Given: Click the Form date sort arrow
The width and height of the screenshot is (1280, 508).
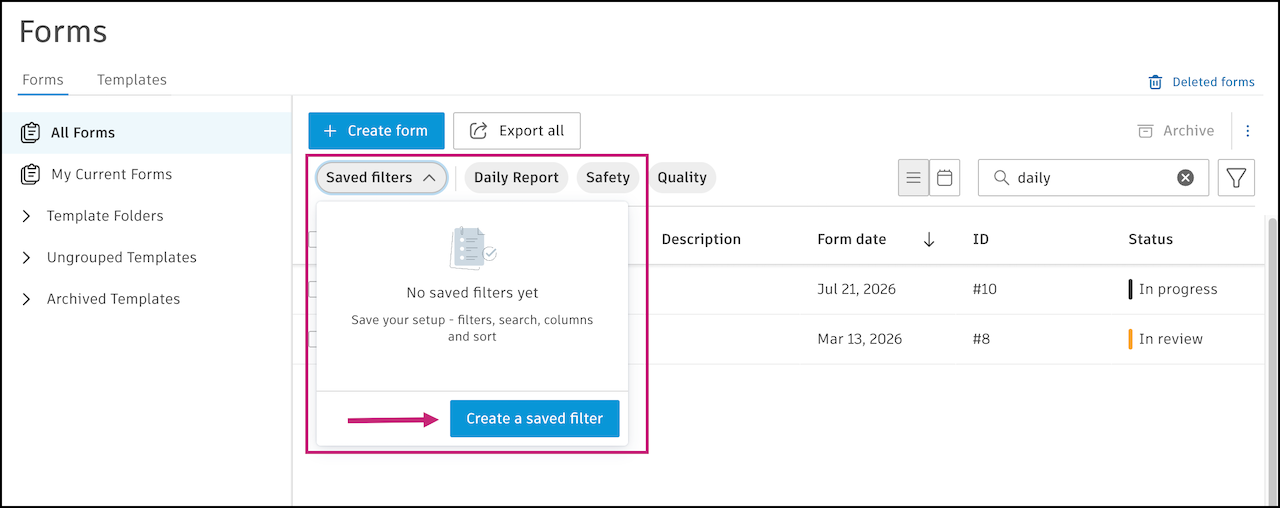Looking at the screenshot, I should coord(929,240).
